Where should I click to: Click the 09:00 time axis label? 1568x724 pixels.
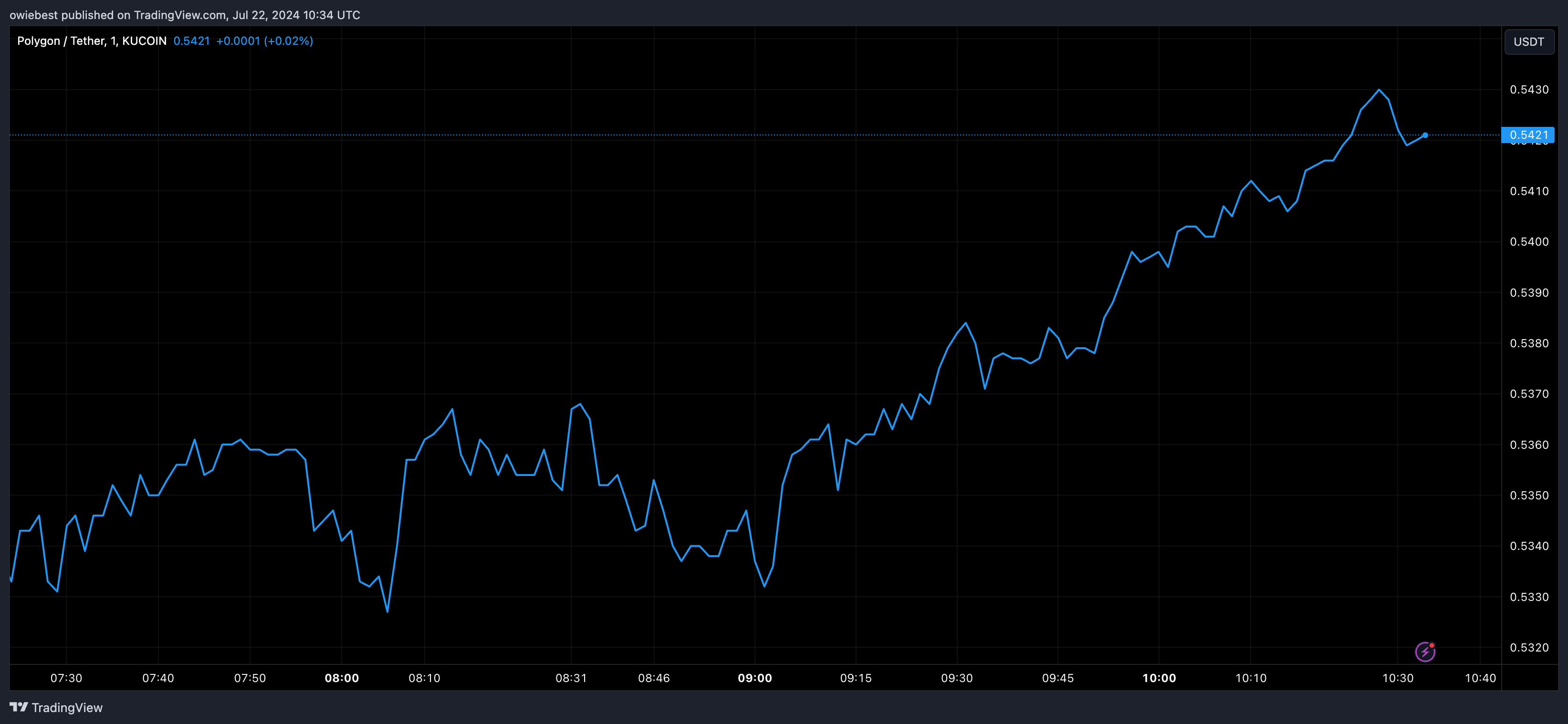(755, 678)
